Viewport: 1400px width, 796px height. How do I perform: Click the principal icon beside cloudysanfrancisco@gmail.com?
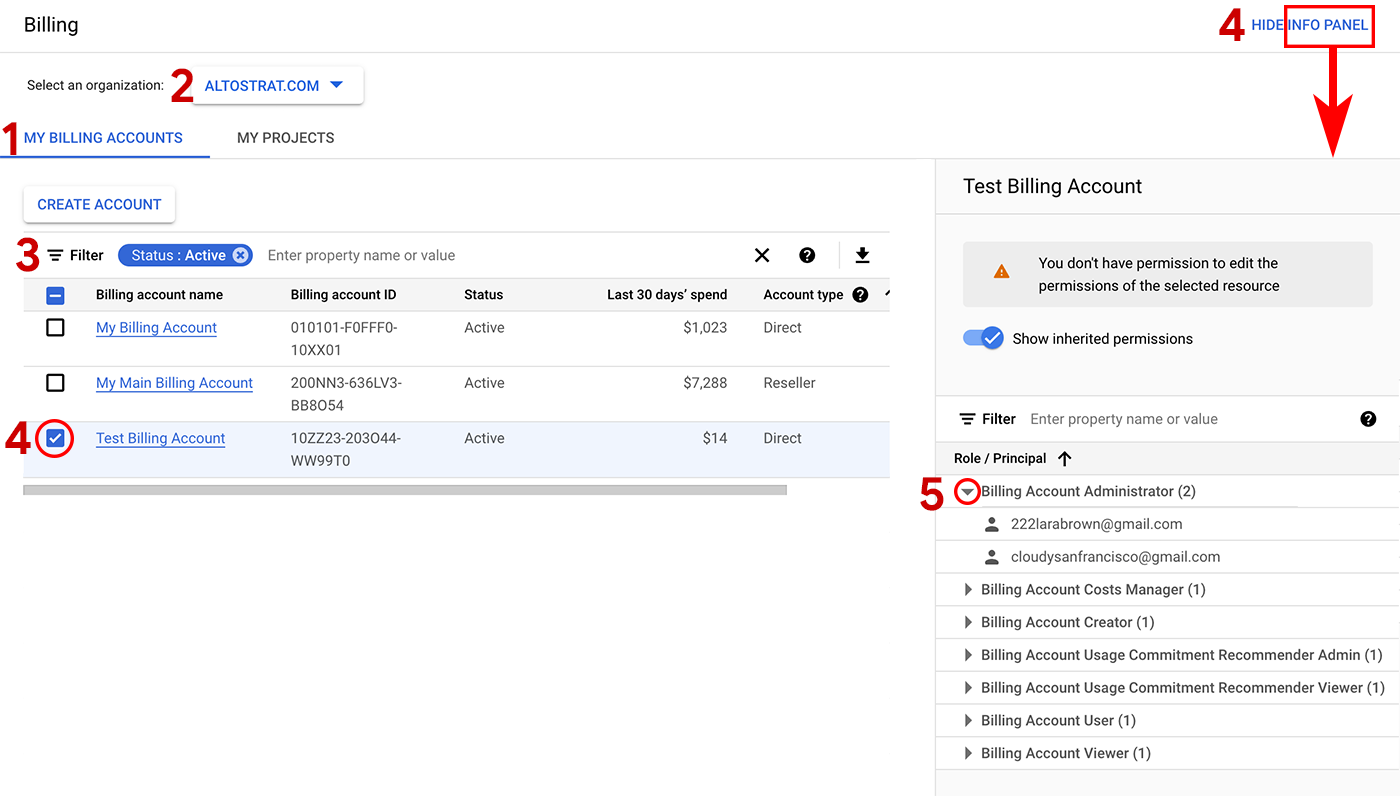coord(991,557)
